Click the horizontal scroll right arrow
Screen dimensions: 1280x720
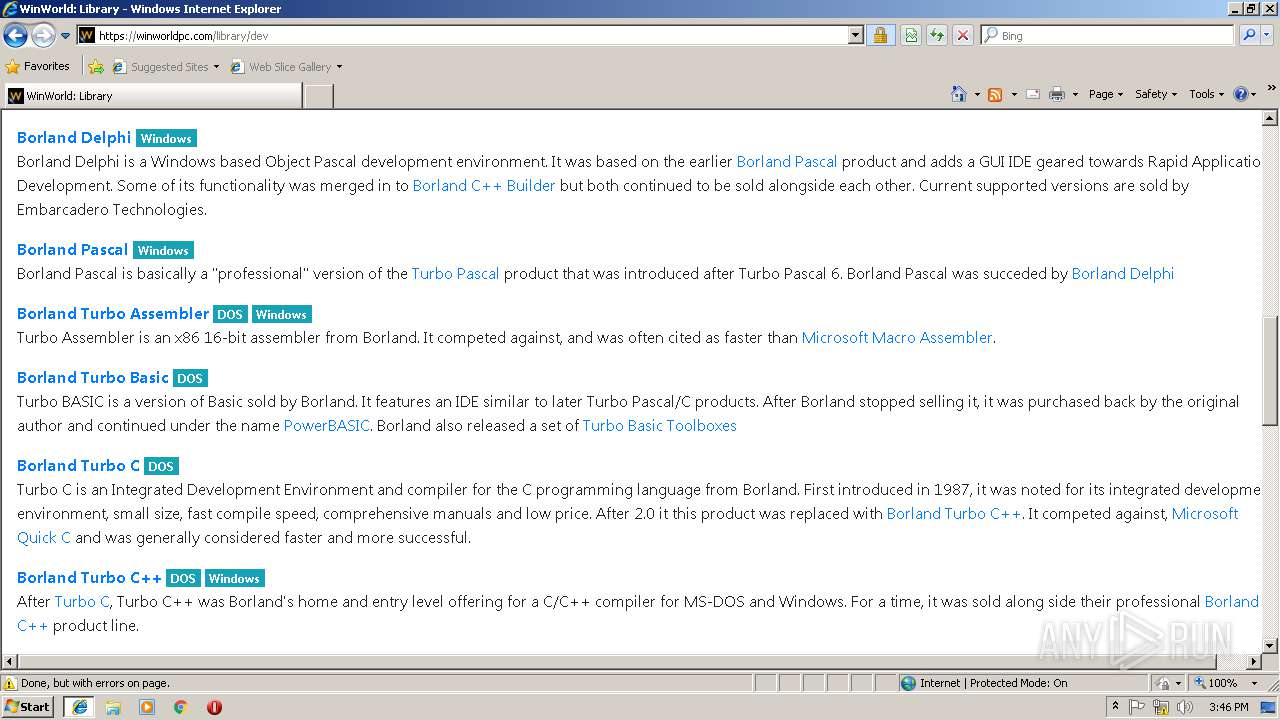pos(1254,661)
